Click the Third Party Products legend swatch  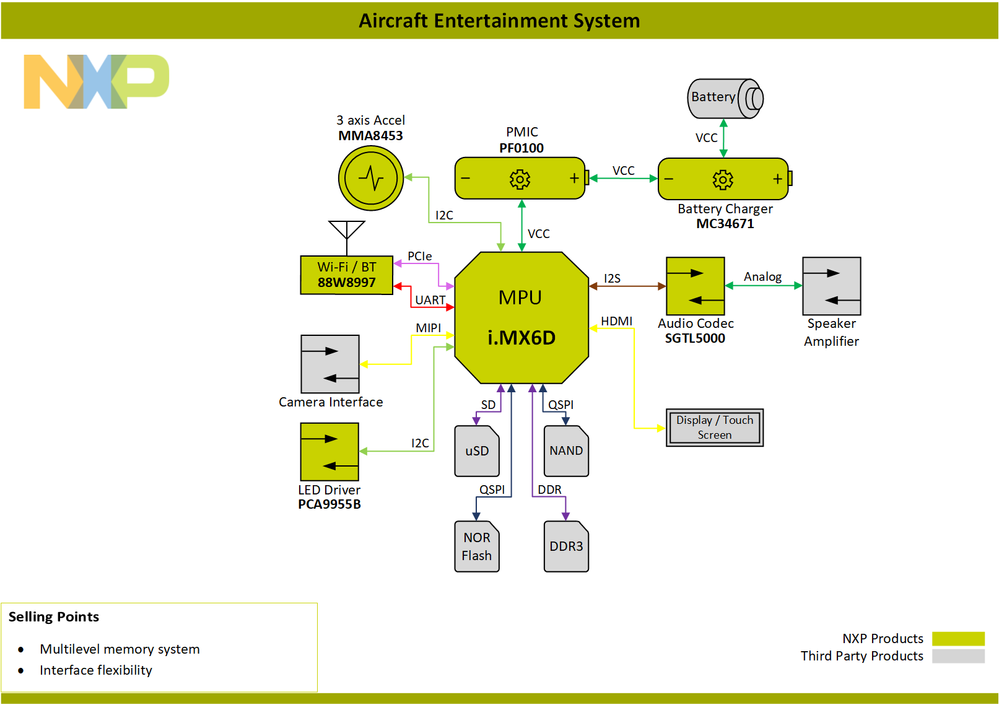coord(958,656)
